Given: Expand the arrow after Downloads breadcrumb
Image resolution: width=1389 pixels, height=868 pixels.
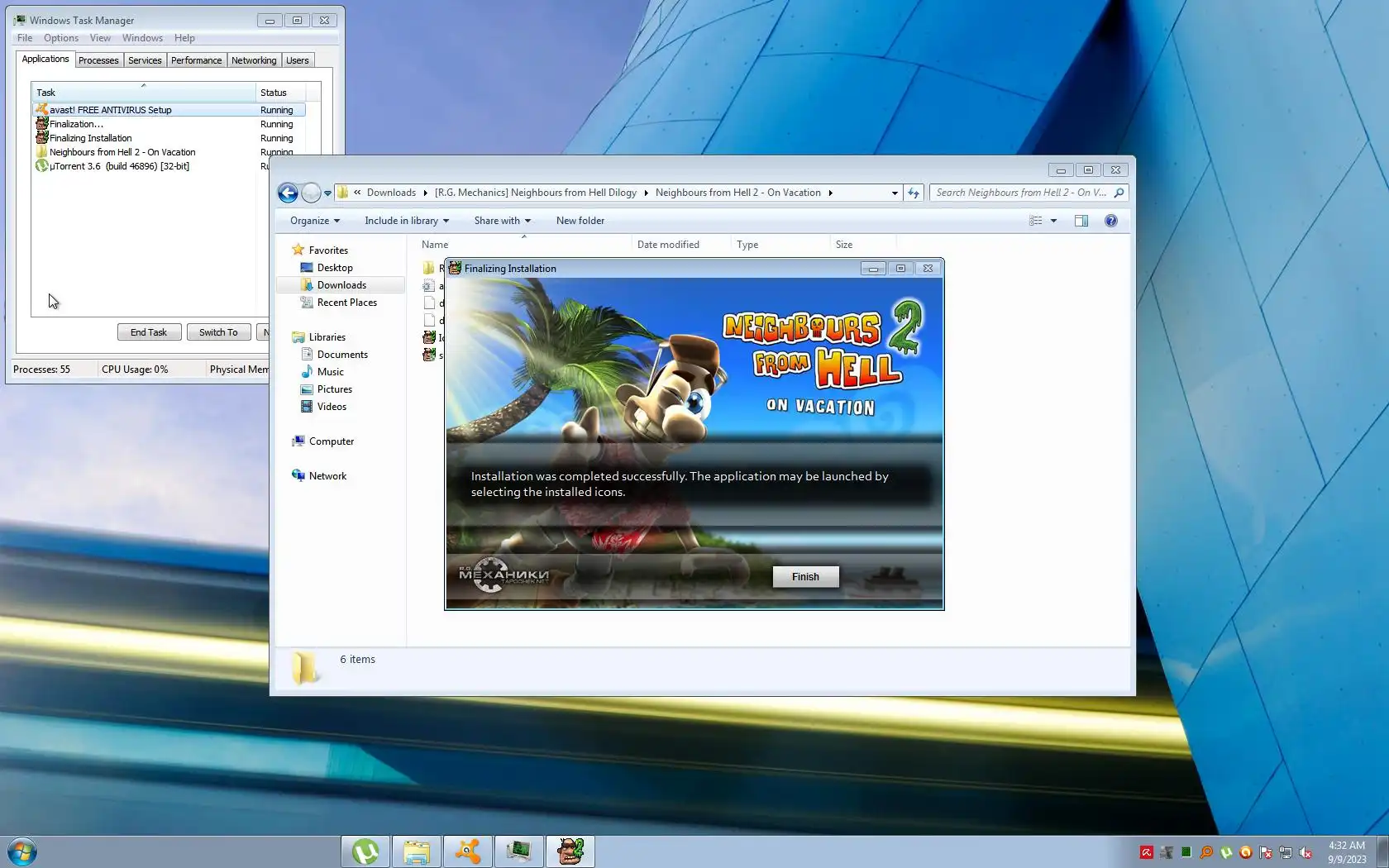Looking at the screenshot, I should pos(425,193).
